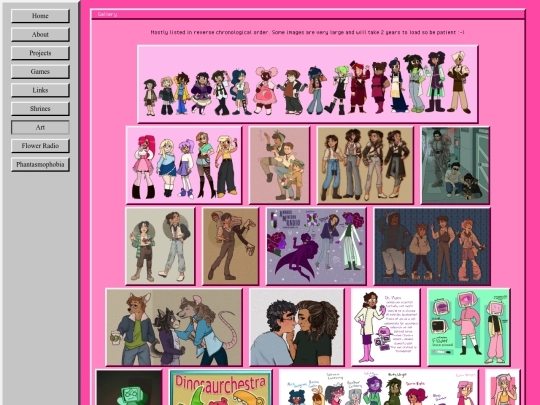
Task: Click the Games navigation button
Action: click(40, 72)
